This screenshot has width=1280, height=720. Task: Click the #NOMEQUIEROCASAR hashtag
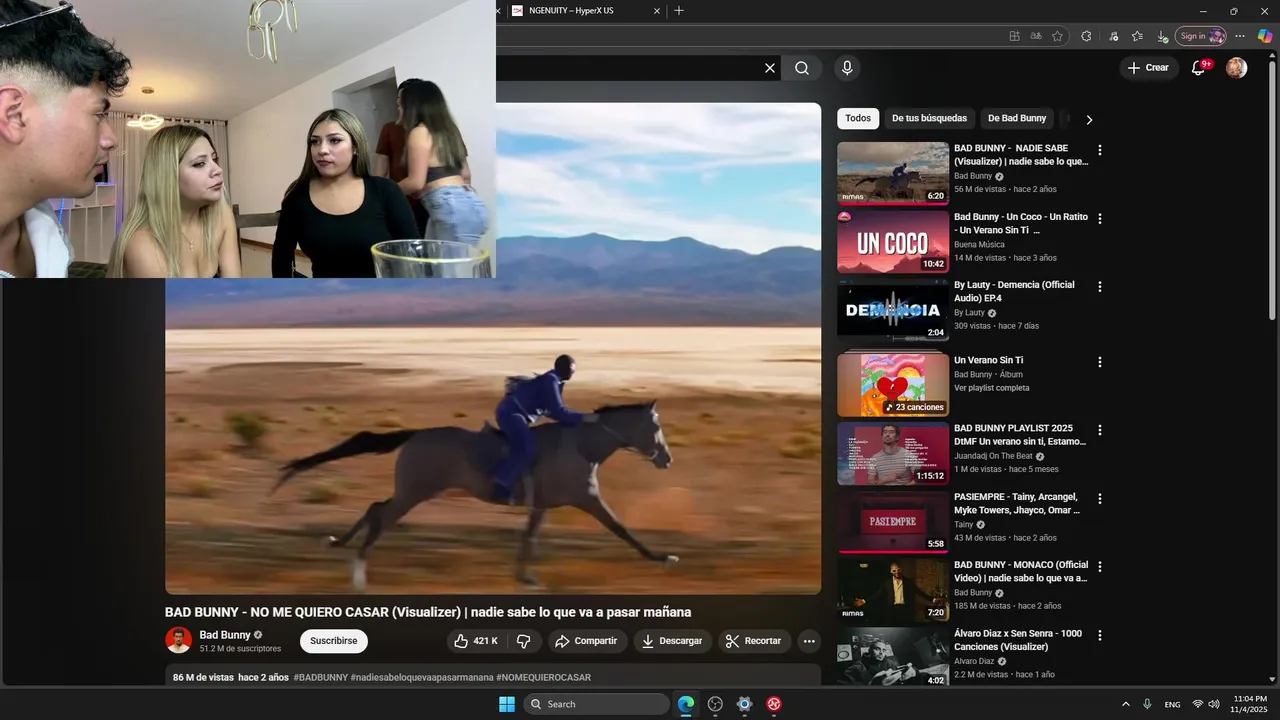543,677
